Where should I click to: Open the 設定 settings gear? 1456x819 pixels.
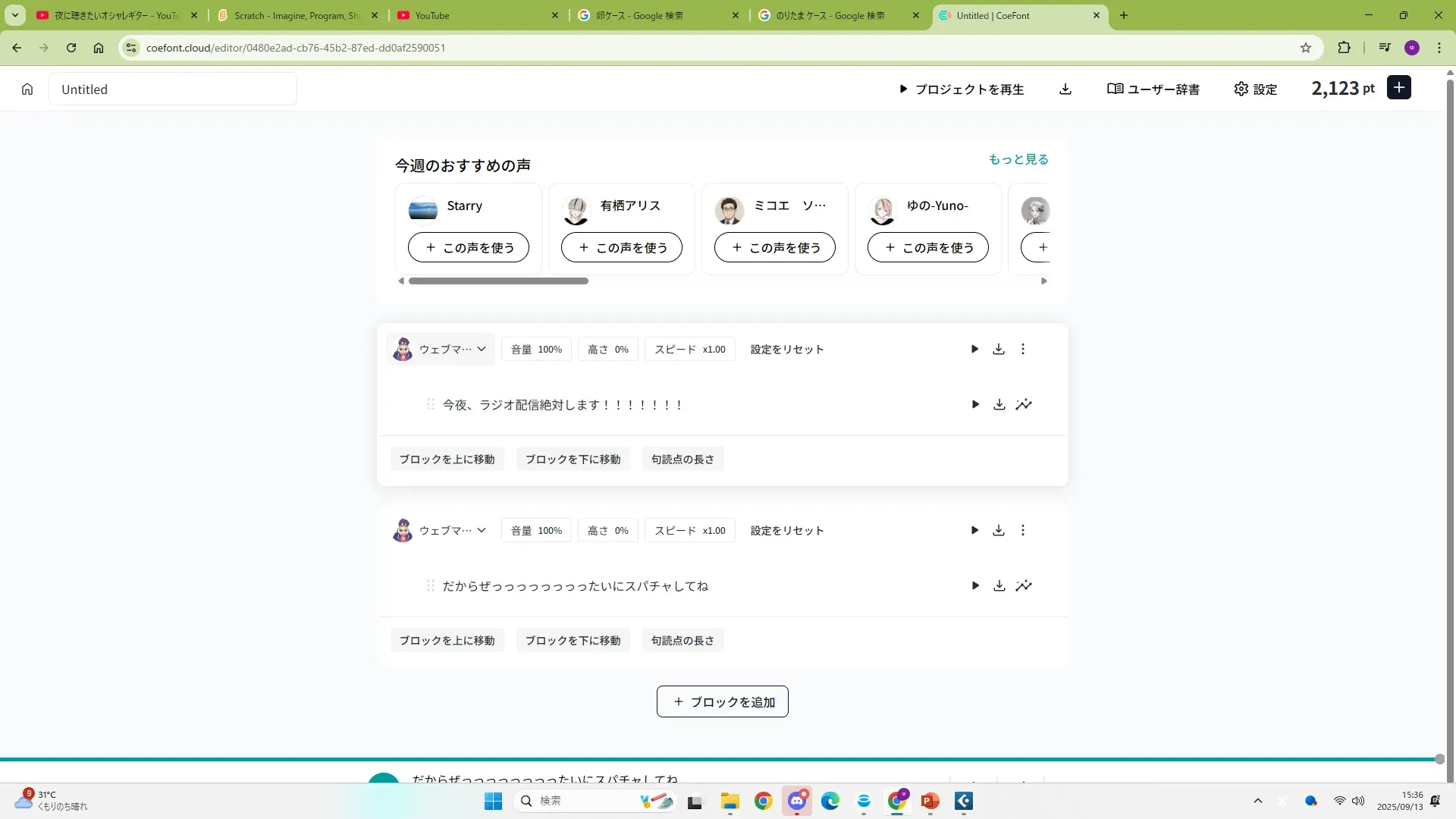click(x=1256, y=89)
